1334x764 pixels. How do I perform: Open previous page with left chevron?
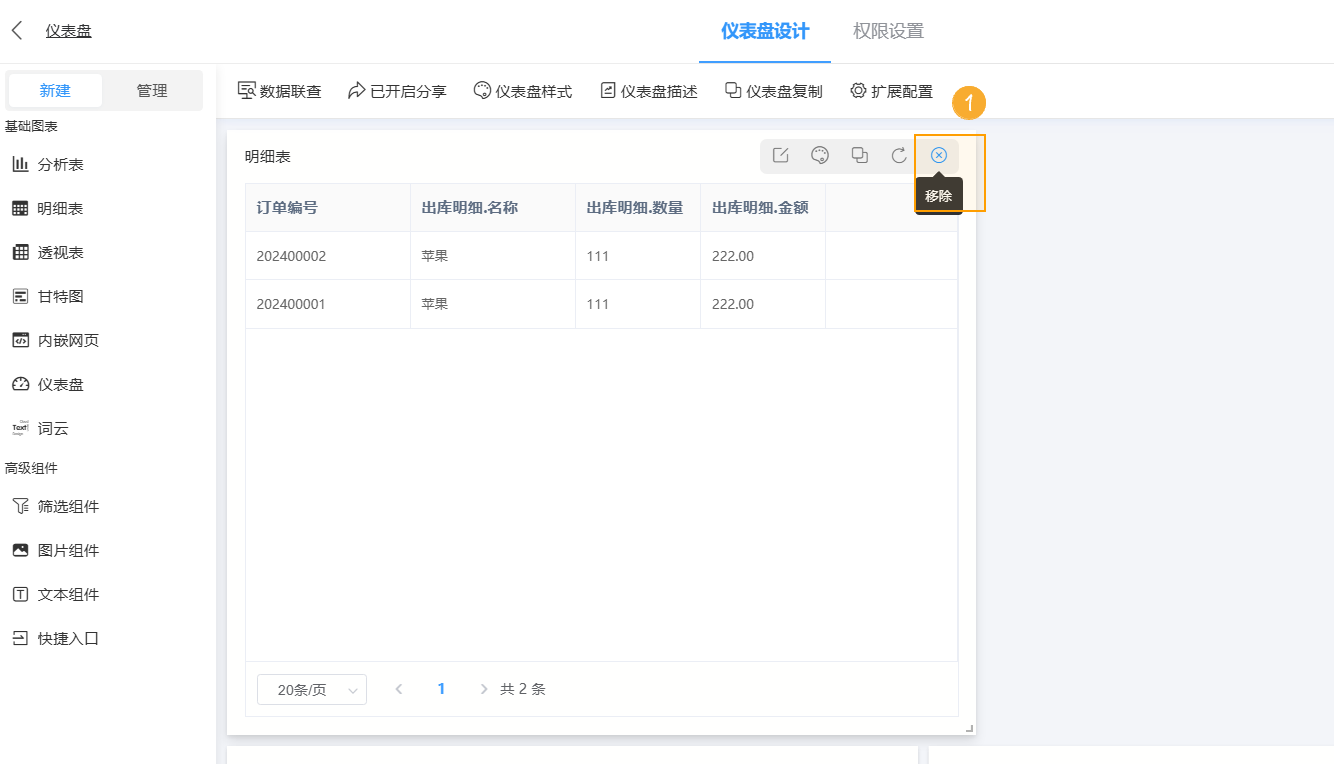click(x=399, y=689)
